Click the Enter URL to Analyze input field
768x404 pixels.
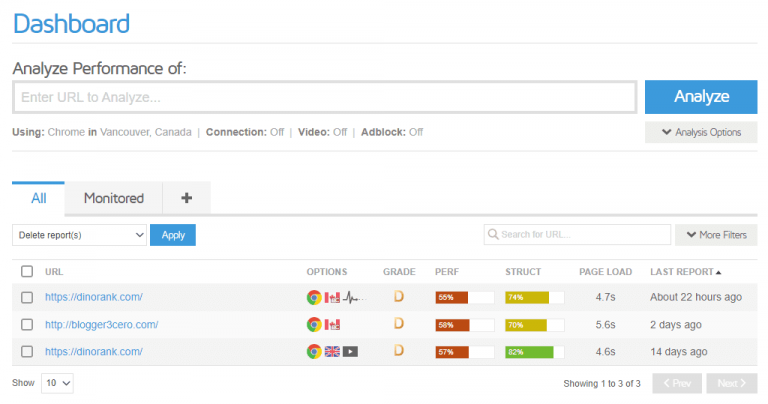[x=325, y=97]
